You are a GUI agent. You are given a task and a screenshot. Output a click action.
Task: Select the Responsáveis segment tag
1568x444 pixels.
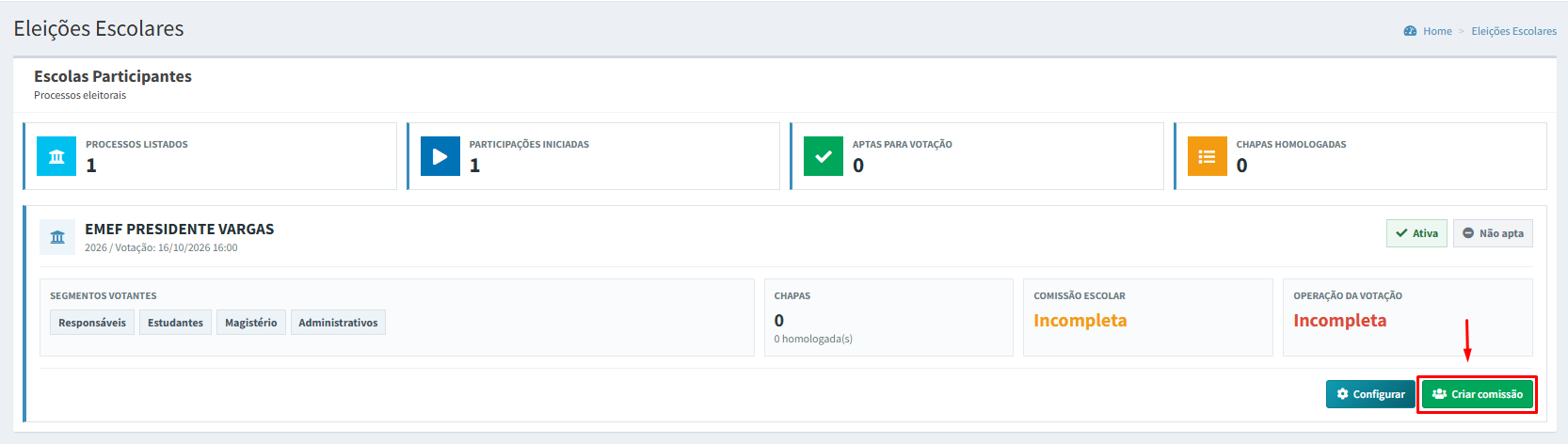(92, 323)
